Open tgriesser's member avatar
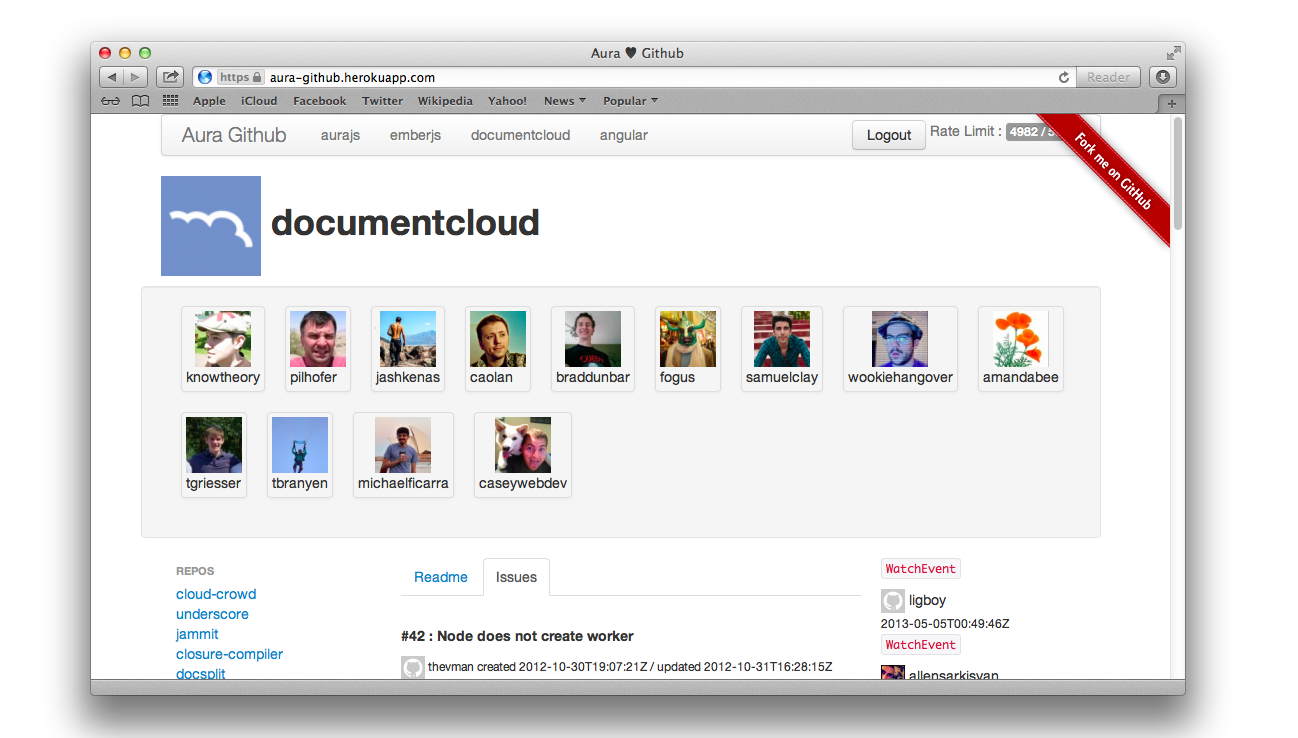The height and width of the screenshot is (738, 1298). click(x=214, y=445)
